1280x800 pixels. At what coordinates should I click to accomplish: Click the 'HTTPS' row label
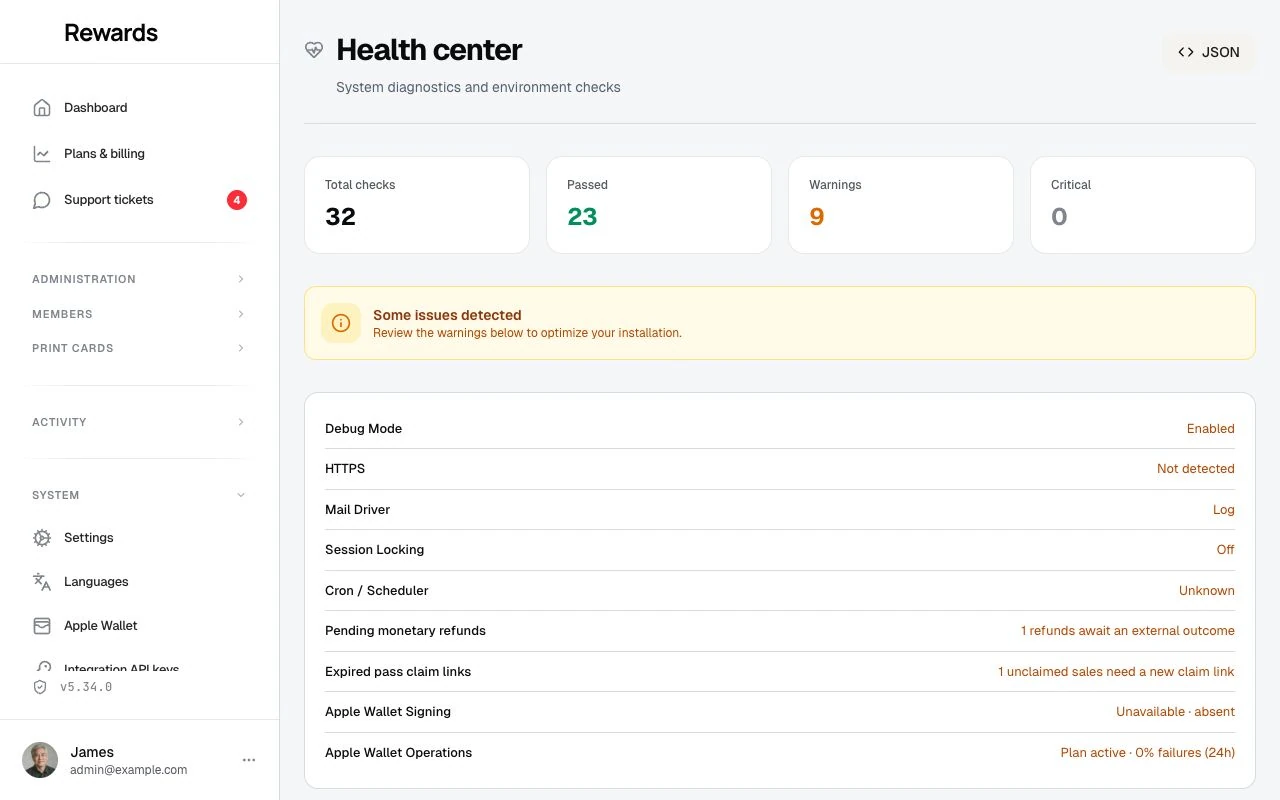pyautogui.click(x=345, y=469)
